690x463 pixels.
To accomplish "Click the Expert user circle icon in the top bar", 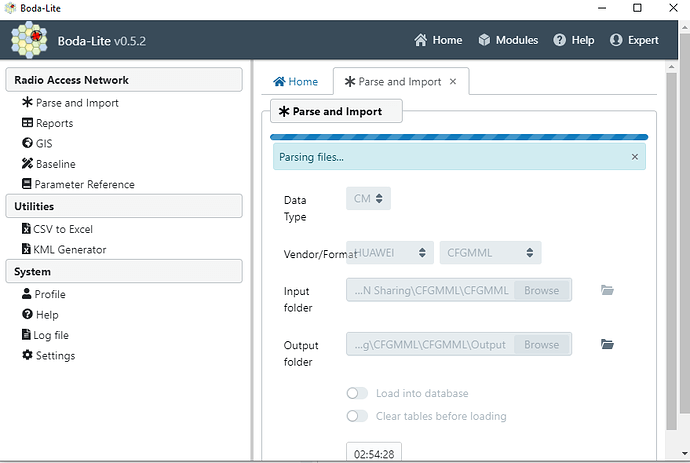I will click(616, 40).
